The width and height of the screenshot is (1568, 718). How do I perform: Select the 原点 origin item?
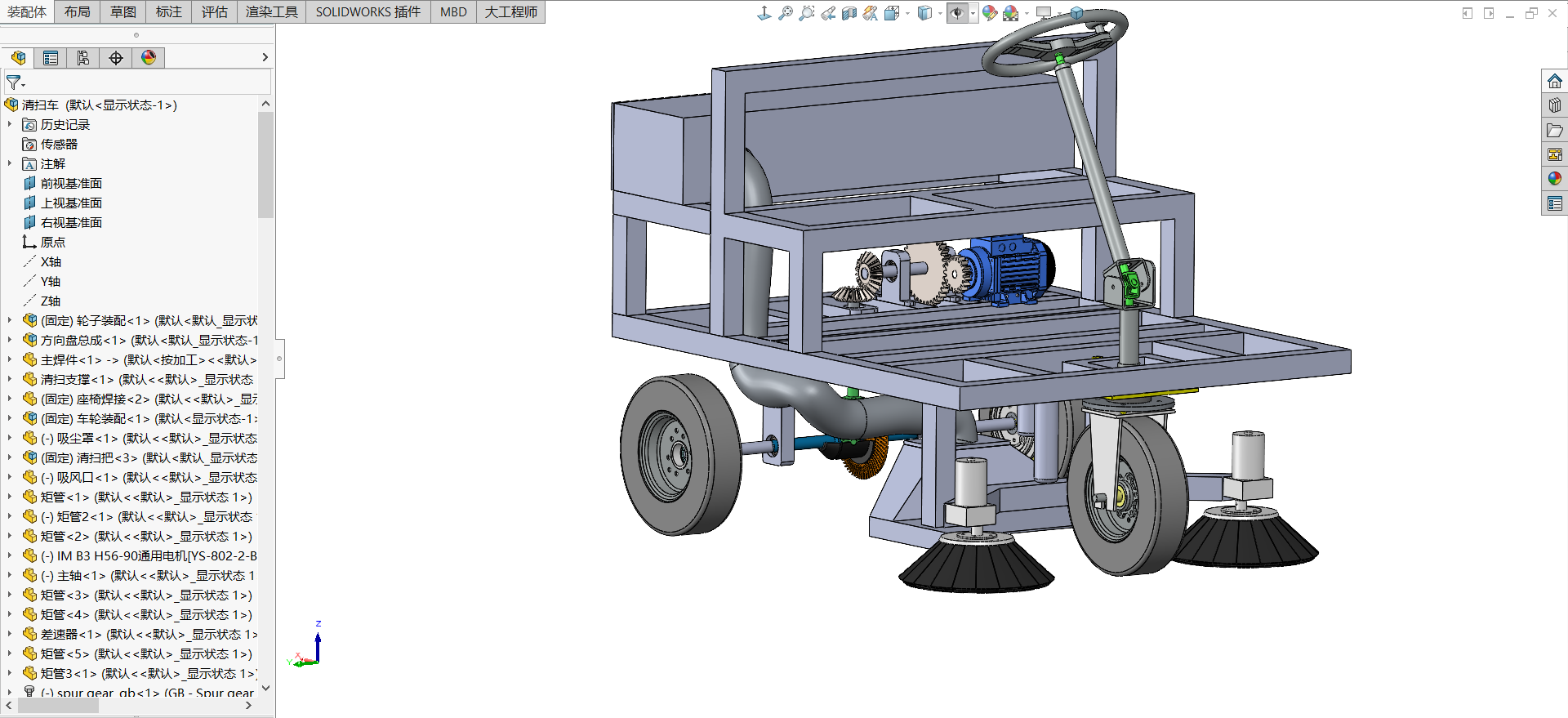pyautogui.click(x=44, y=242)
